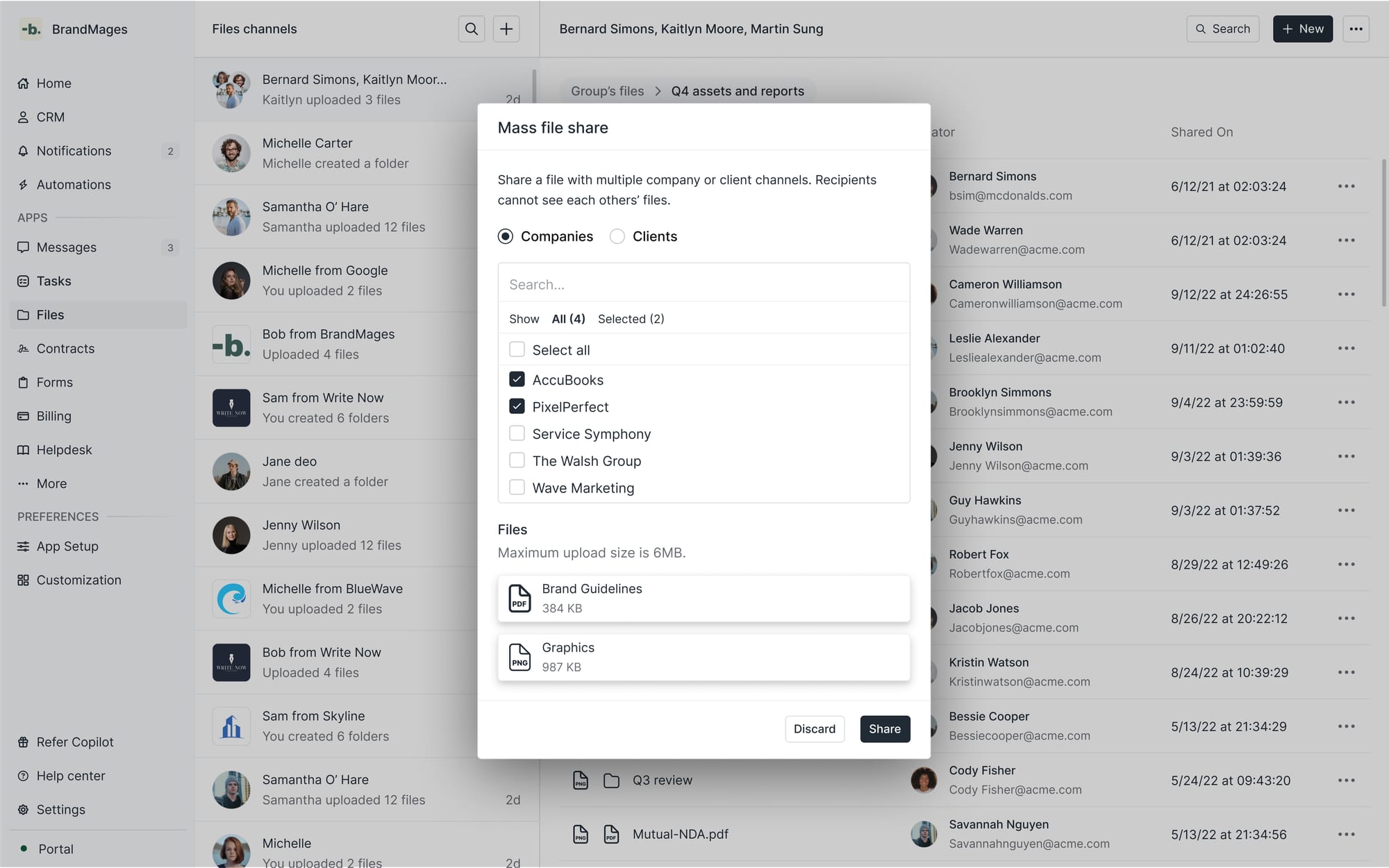Open Automations lightning icon in sidebar
The height and width of the screenshot is (868, 1389).
tap(24, 185)
